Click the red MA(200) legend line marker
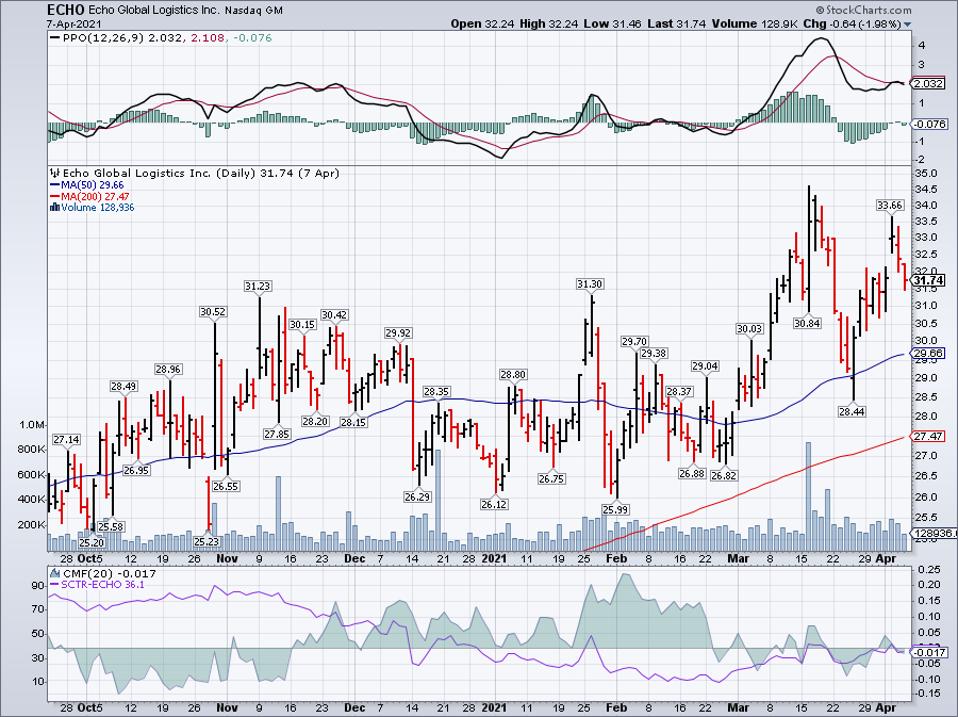Viewport: 958px width, 717px height. click(x=54, y=197)
